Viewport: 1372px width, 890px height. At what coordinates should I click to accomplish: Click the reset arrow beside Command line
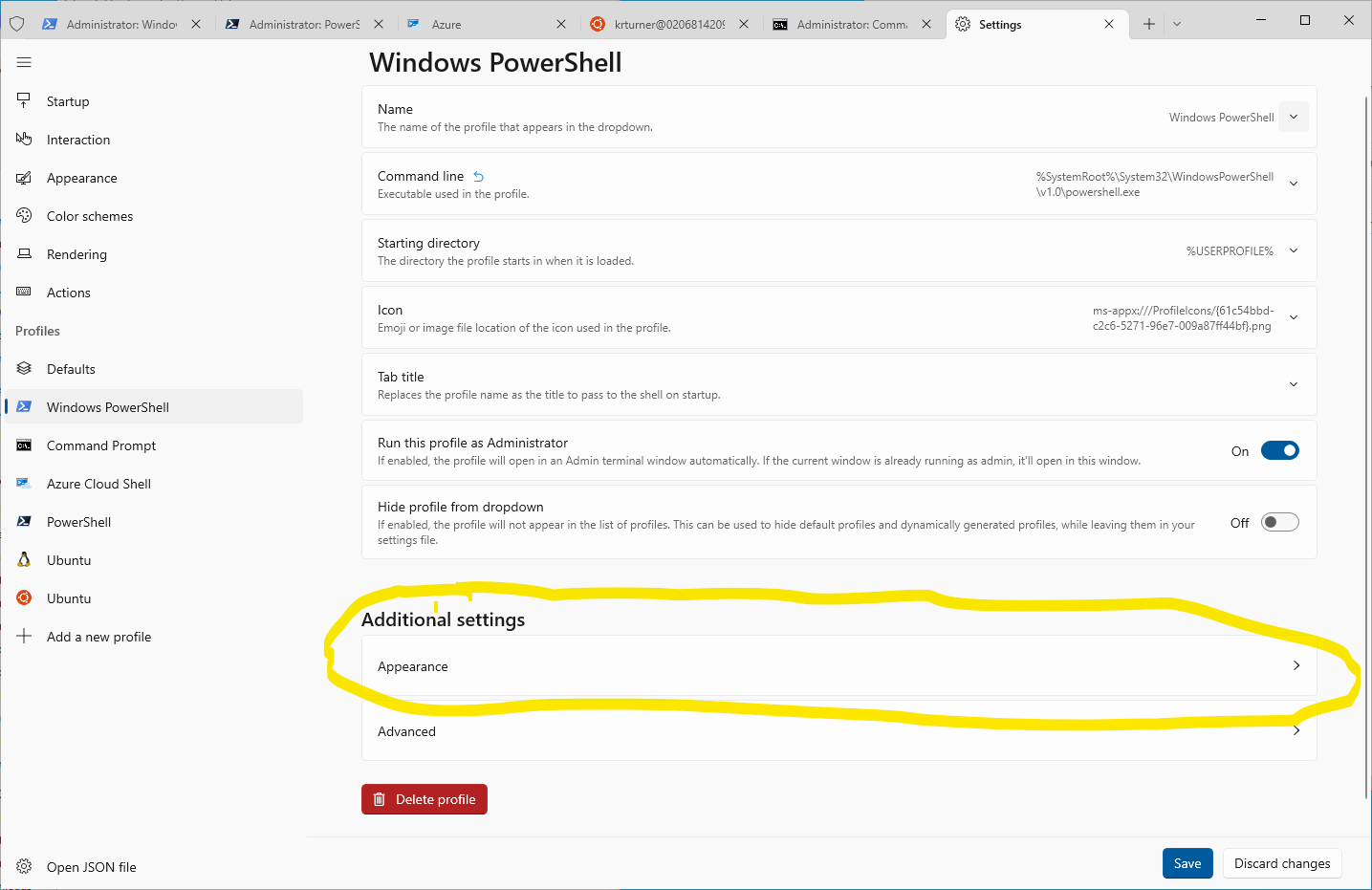(479, 177)
